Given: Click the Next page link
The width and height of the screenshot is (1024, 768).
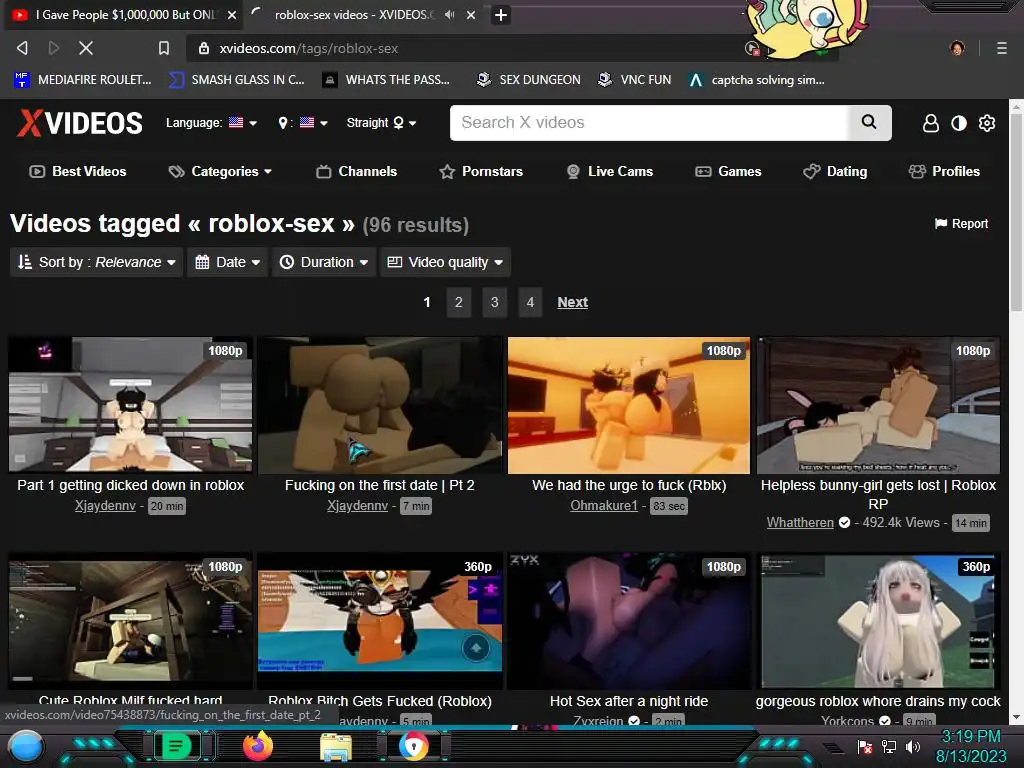Looking at the screenshot, I should (573, 302).
